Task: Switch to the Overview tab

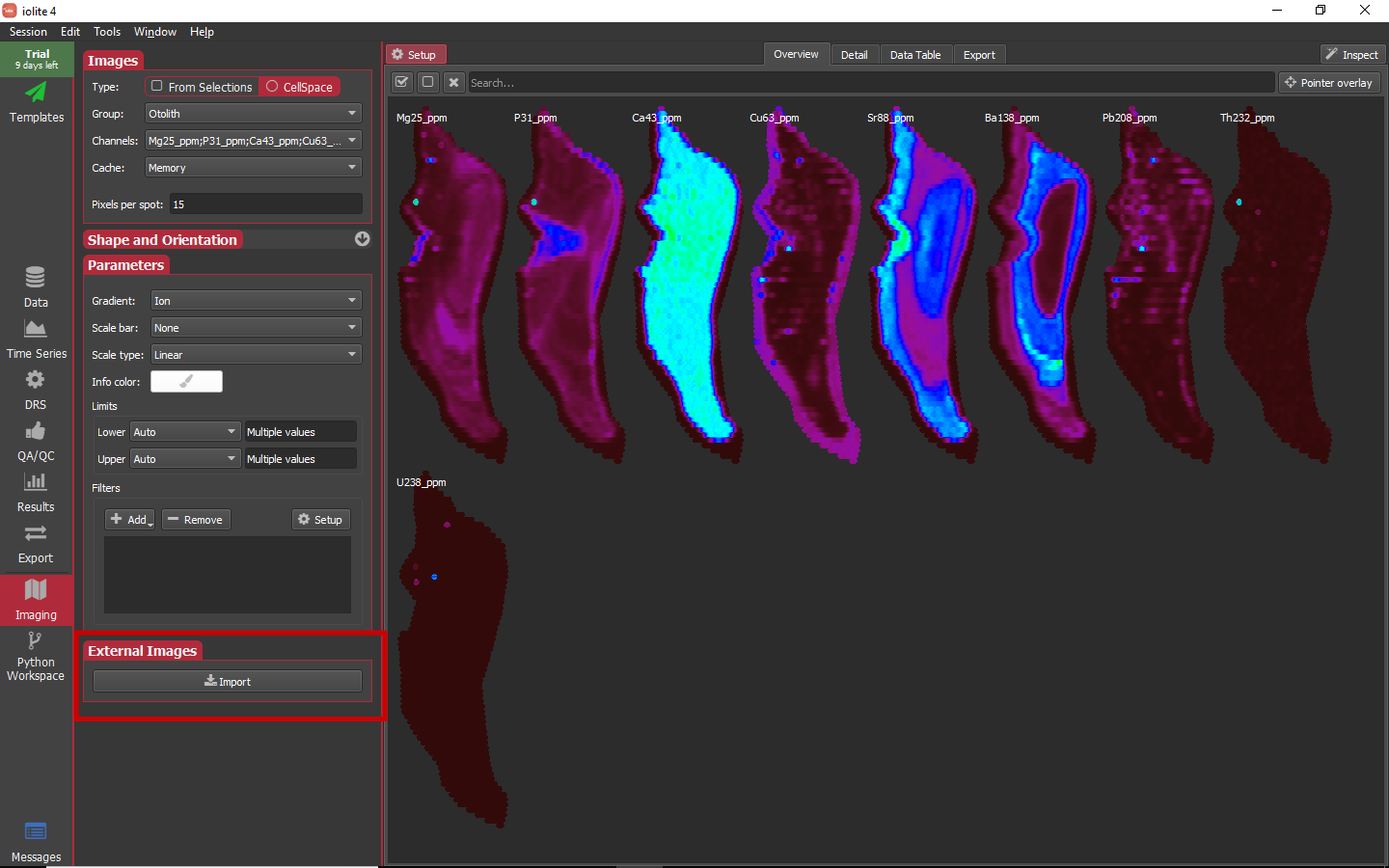Action: click(x=796, y=55)
